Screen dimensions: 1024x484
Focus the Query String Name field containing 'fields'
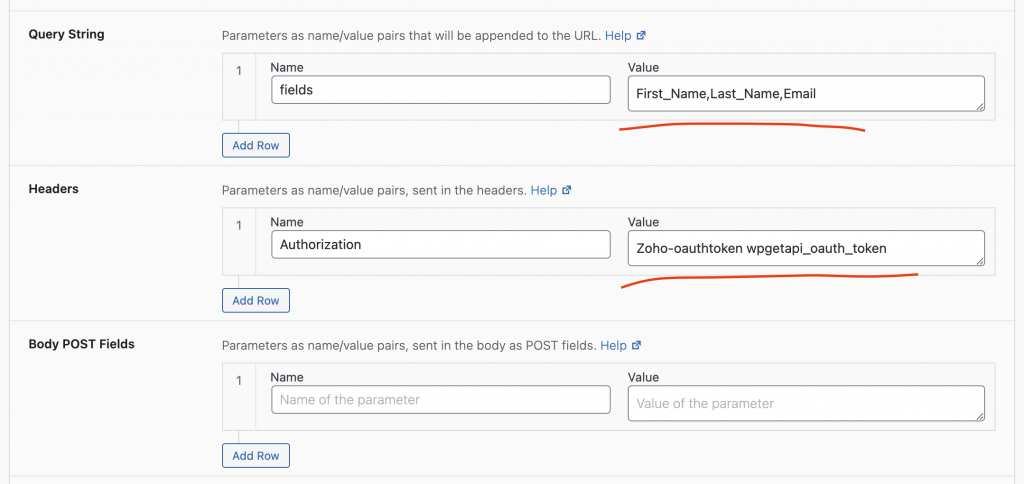point(440,90)
